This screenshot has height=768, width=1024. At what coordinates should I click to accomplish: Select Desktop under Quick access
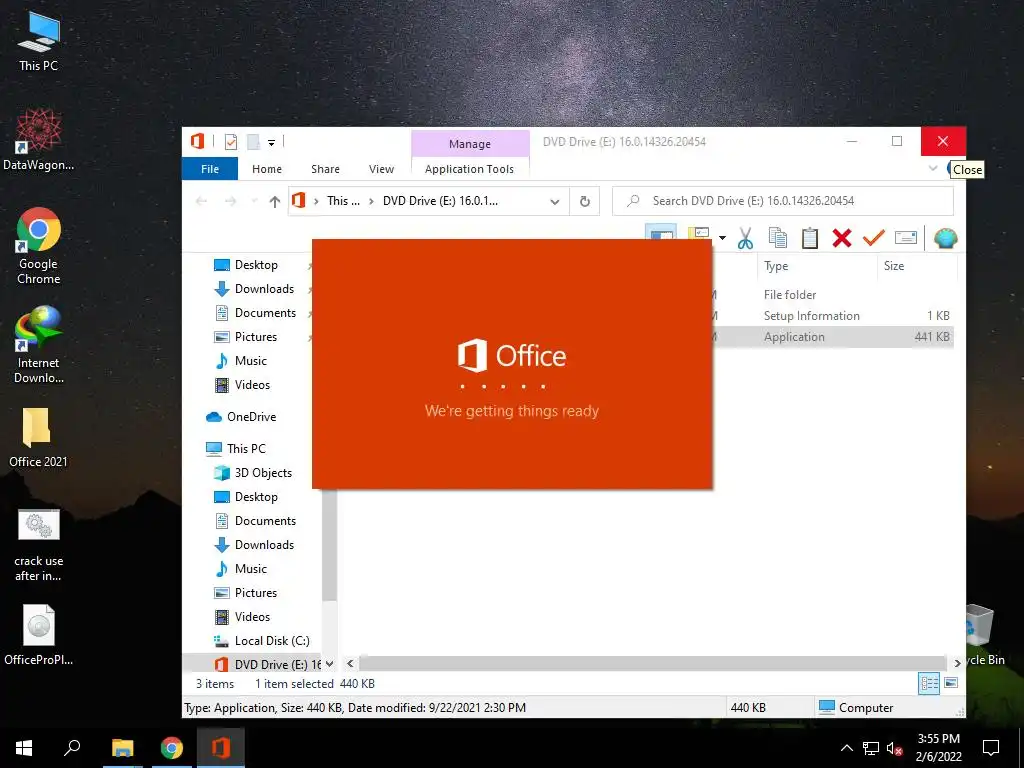[x=255, y=264]
